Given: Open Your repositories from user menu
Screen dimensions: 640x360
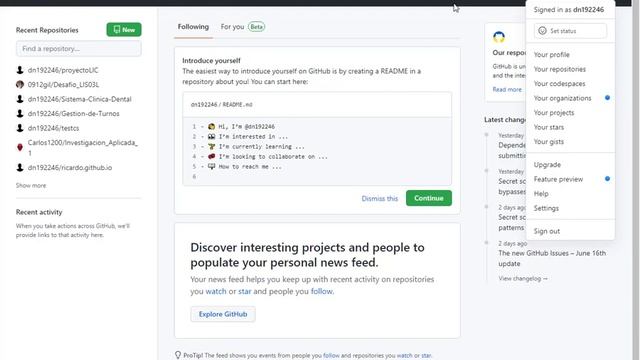Looking at the screenshot, I should tap(560, 69).
